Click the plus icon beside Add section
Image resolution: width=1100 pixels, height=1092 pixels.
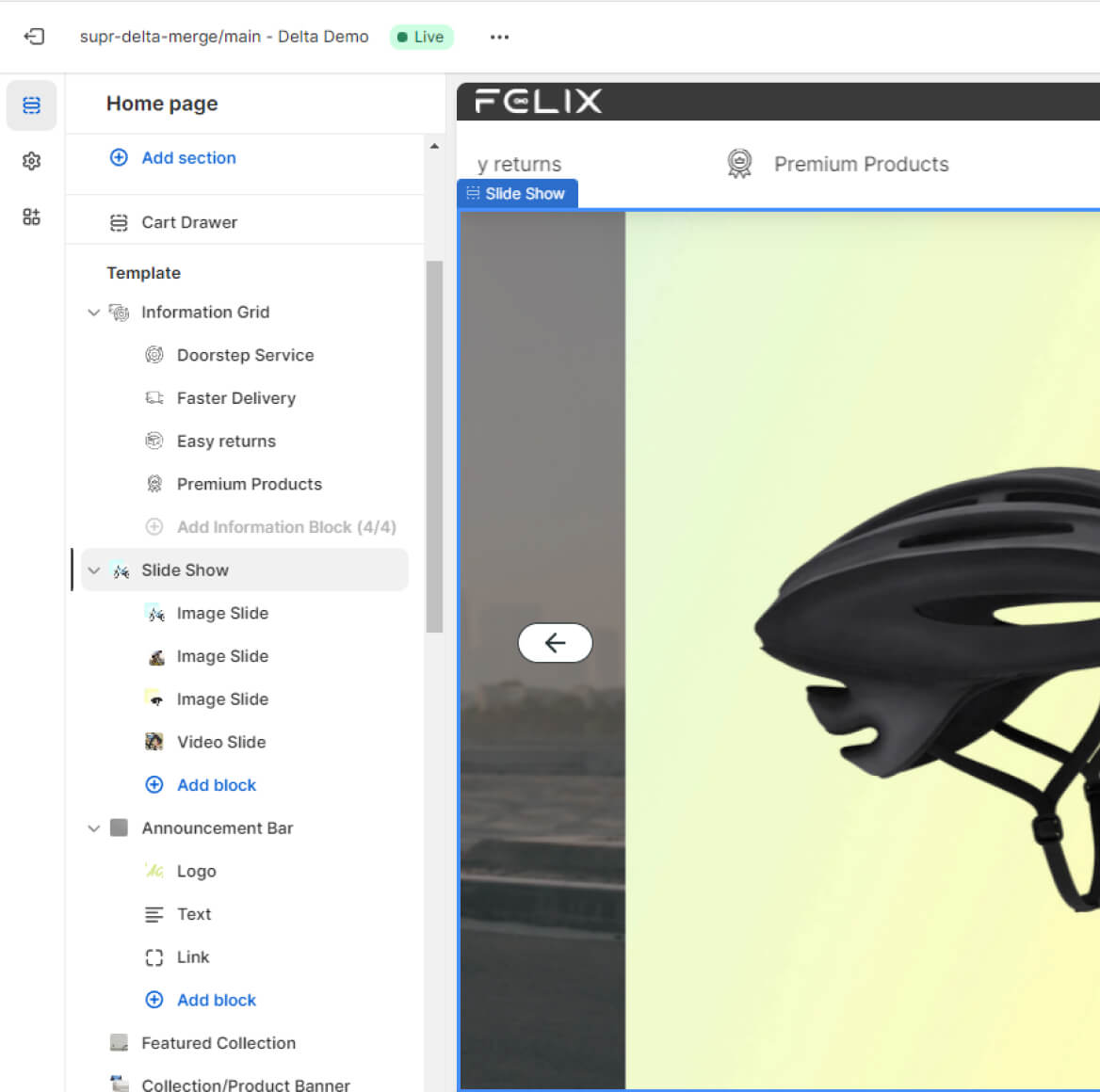click(119, 158)
